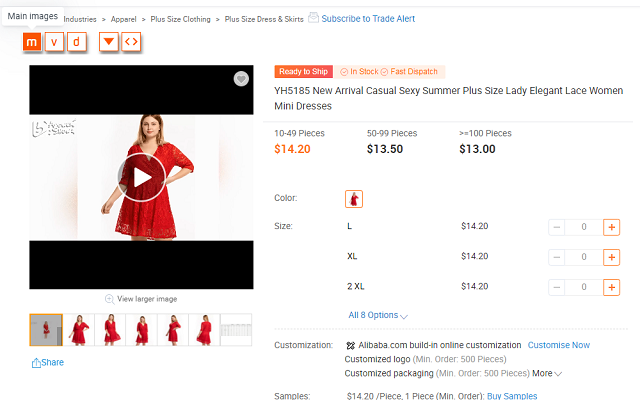Image resolution: width=640 pixels, height=400 pixels.
Task: Click the Share icon link
Action: [47, 362]
